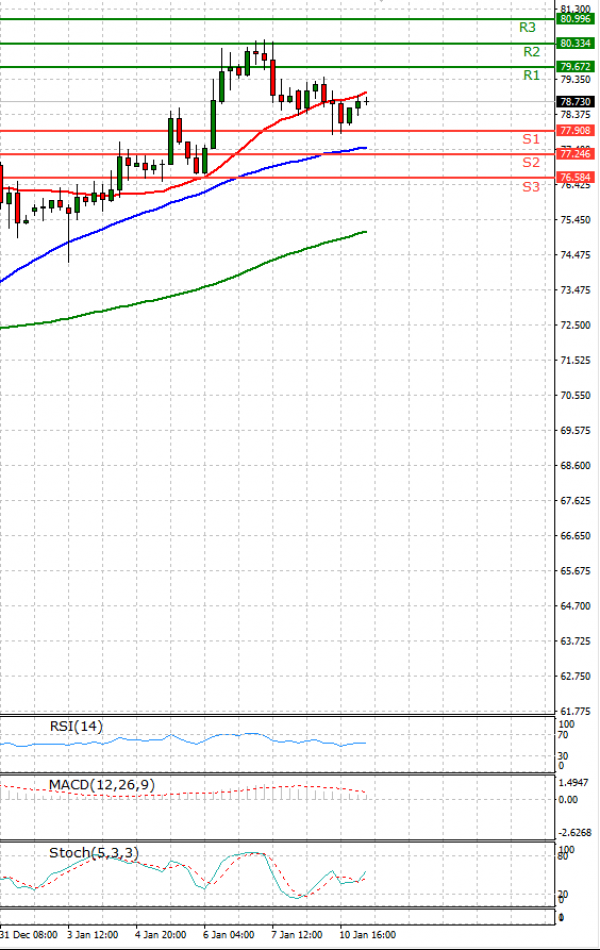Click the R3 resistance label
This screenshot has width=600, height=950.
coord(527,28)
